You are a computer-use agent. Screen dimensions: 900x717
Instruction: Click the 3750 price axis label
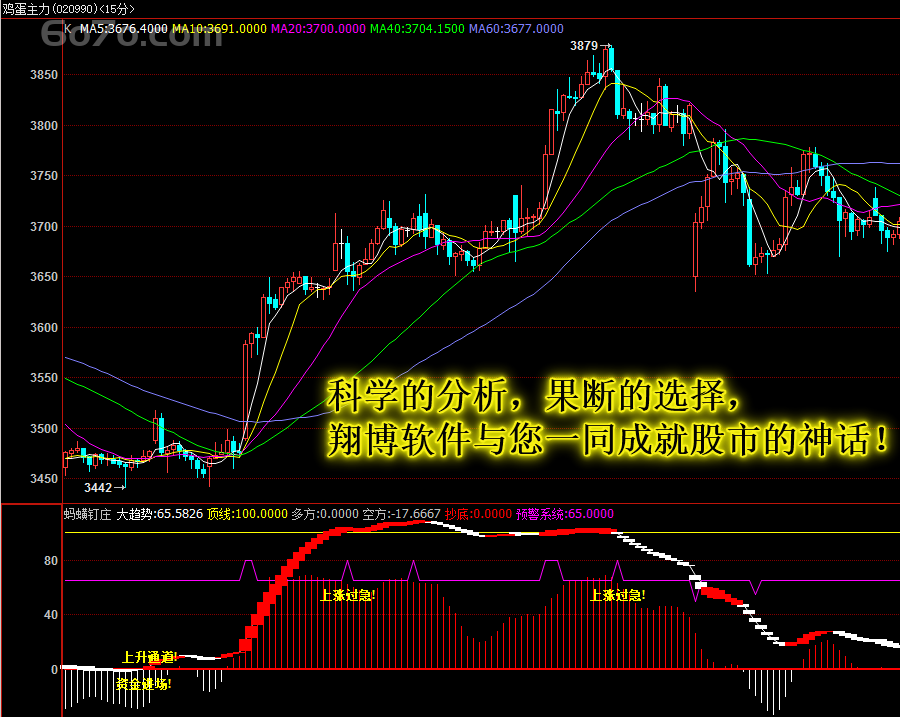point(44,176)
